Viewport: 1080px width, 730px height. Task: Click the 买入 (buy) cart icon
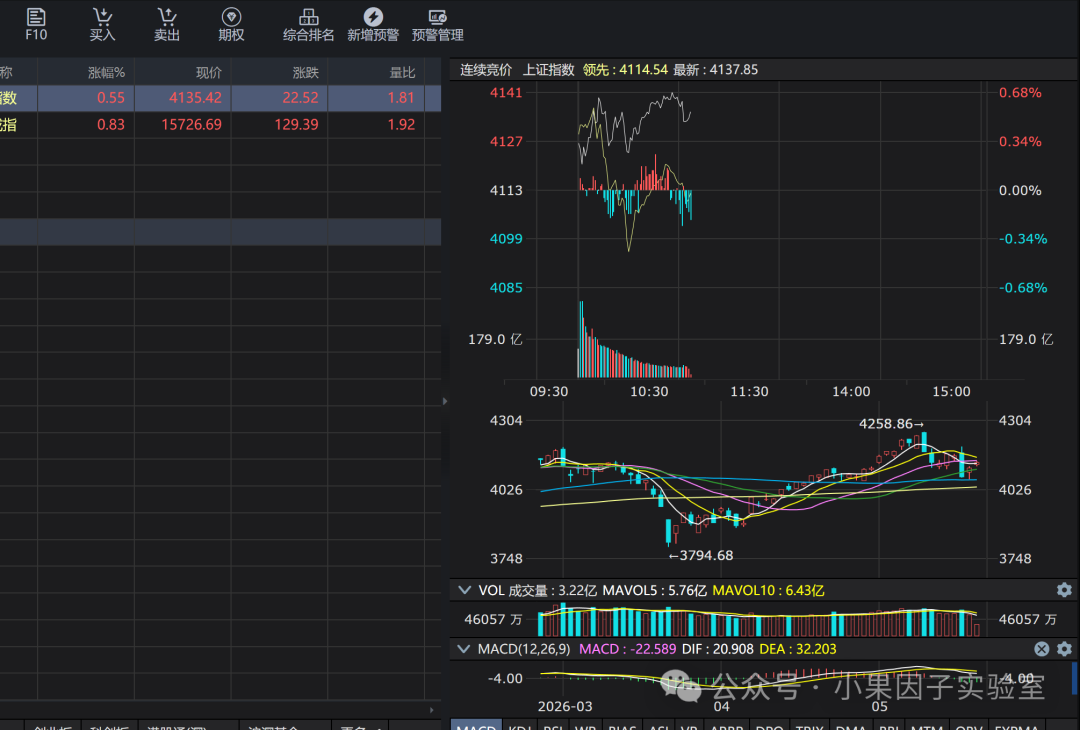pyautogui.click(x=102, y=25)
